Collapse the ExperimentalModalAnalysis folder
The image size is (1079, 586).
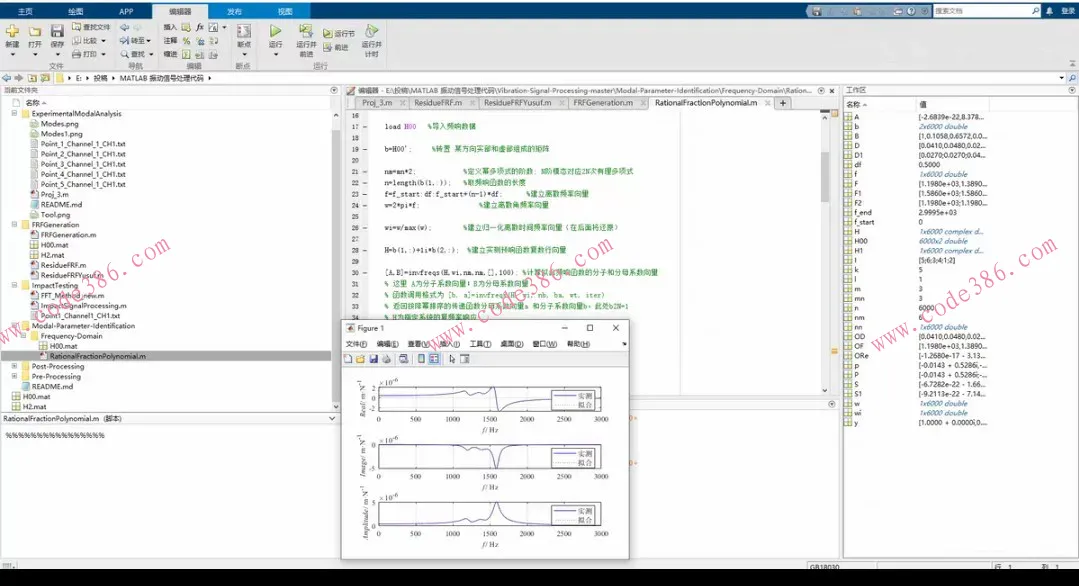tap(14, 114)
